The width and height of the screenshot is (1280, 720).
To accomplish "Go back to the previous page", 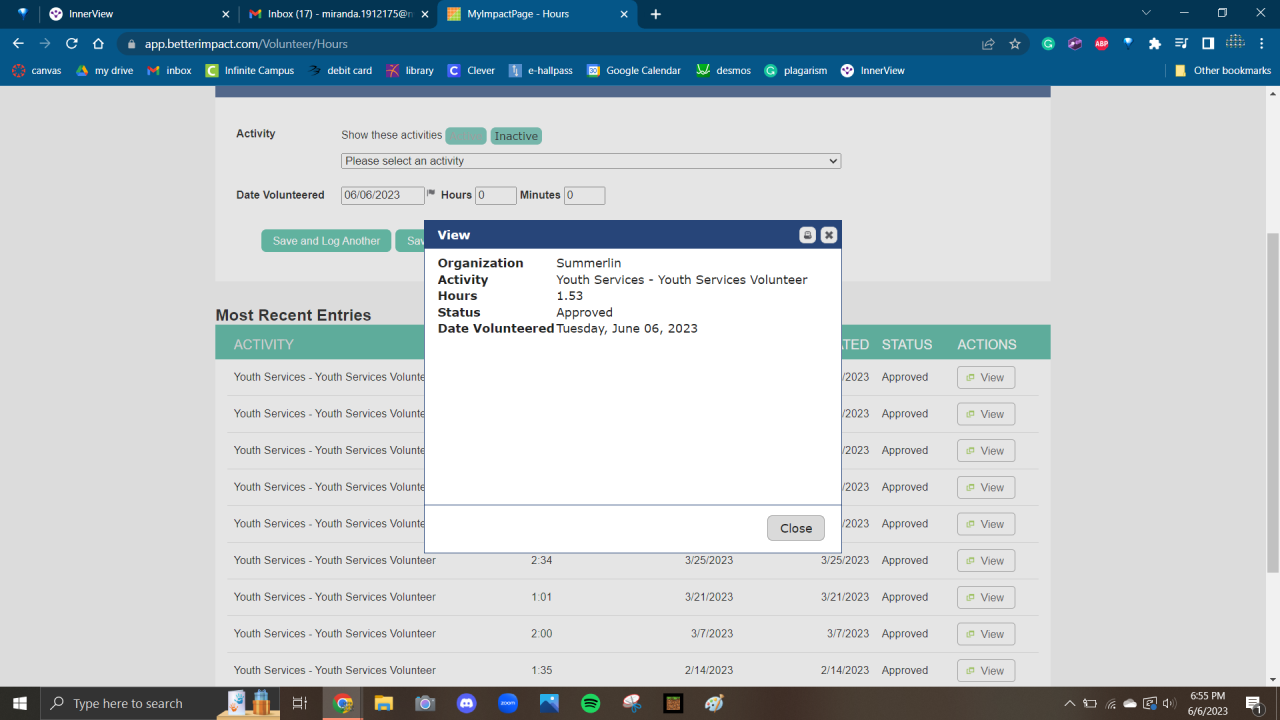I will coord(18,43).
